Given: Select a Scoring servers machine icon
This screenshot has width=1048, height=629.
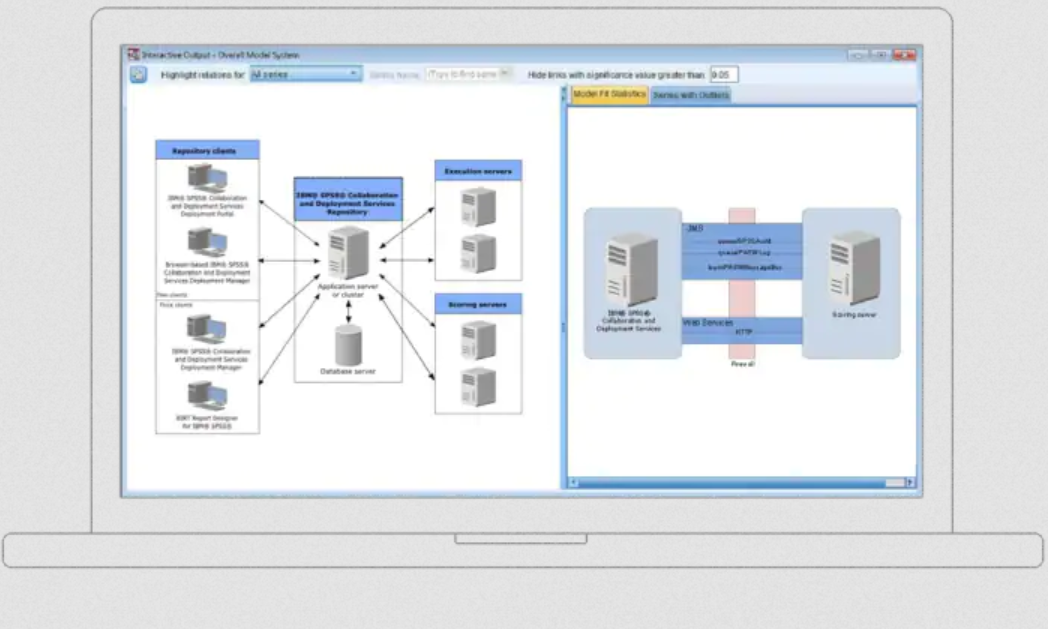Looking at the screenshot, I should 477,340.
